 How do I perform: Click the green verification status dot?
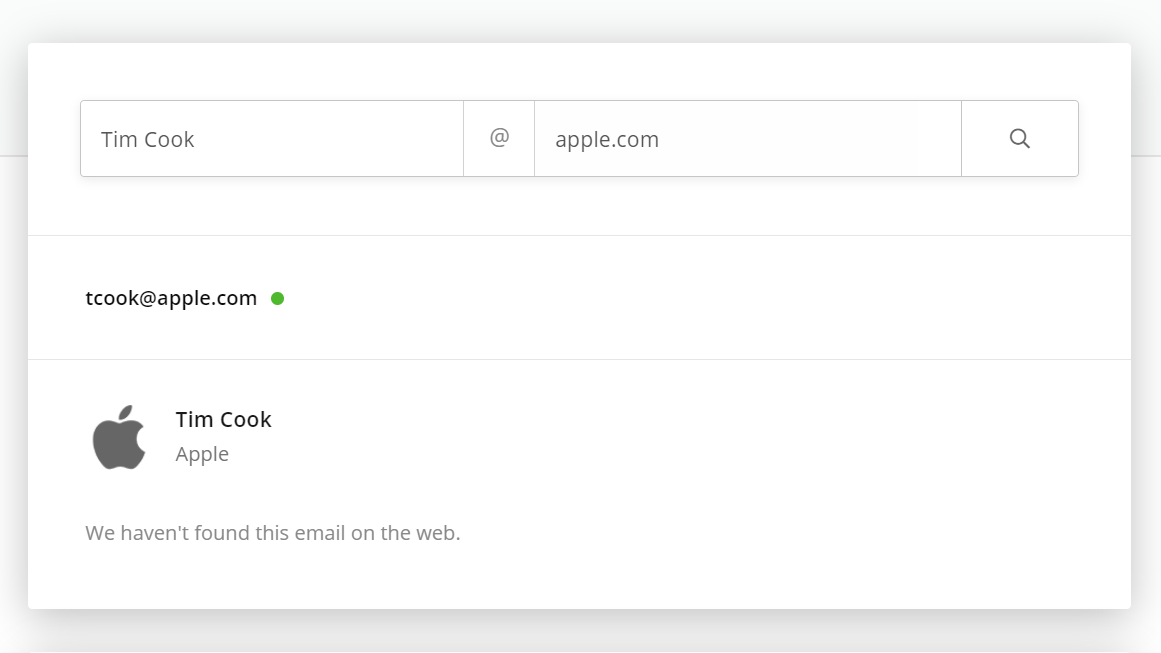coord(278,298)
